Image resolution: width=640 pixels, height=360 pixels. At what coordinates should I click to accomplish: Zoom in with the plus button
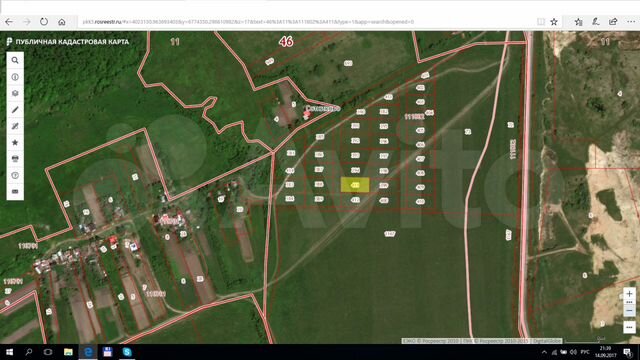pos(629,293)
